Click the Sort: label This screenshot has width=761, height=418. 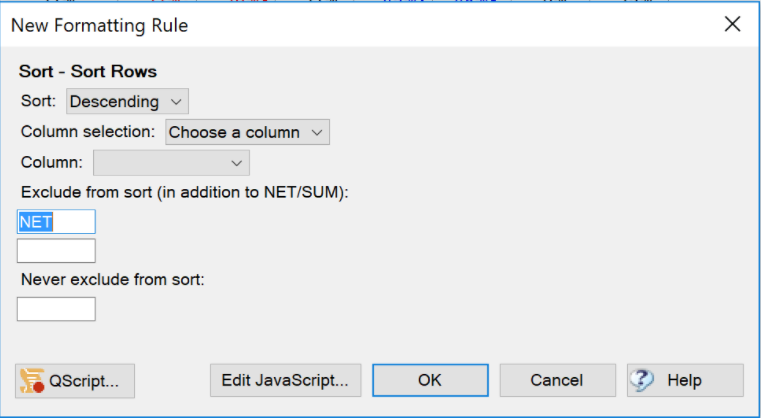point(39,101)
